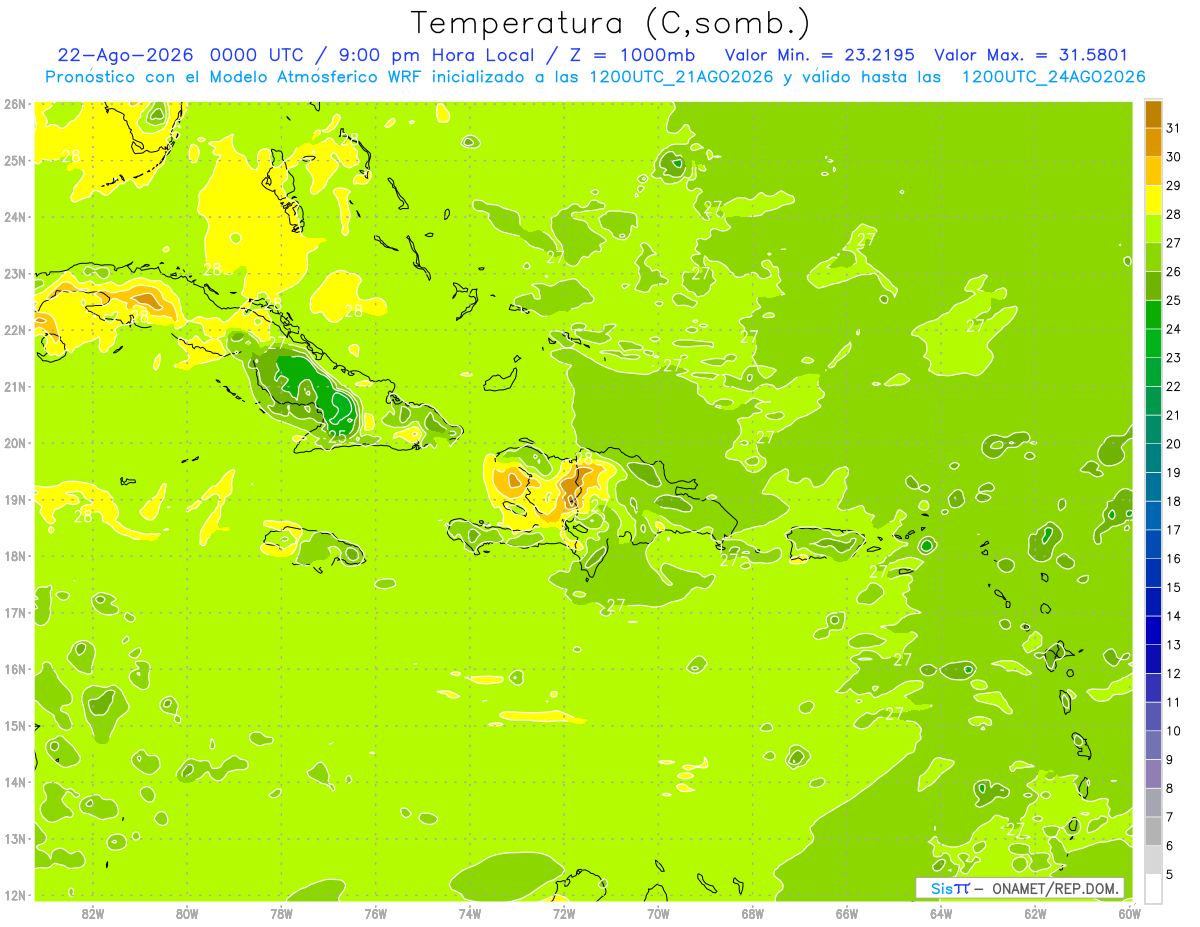Click the "Valor Min. = 23.2195" value
The width and height of the screenshot is (1200, 927).
pyautogui.click(x=819, y=55)
